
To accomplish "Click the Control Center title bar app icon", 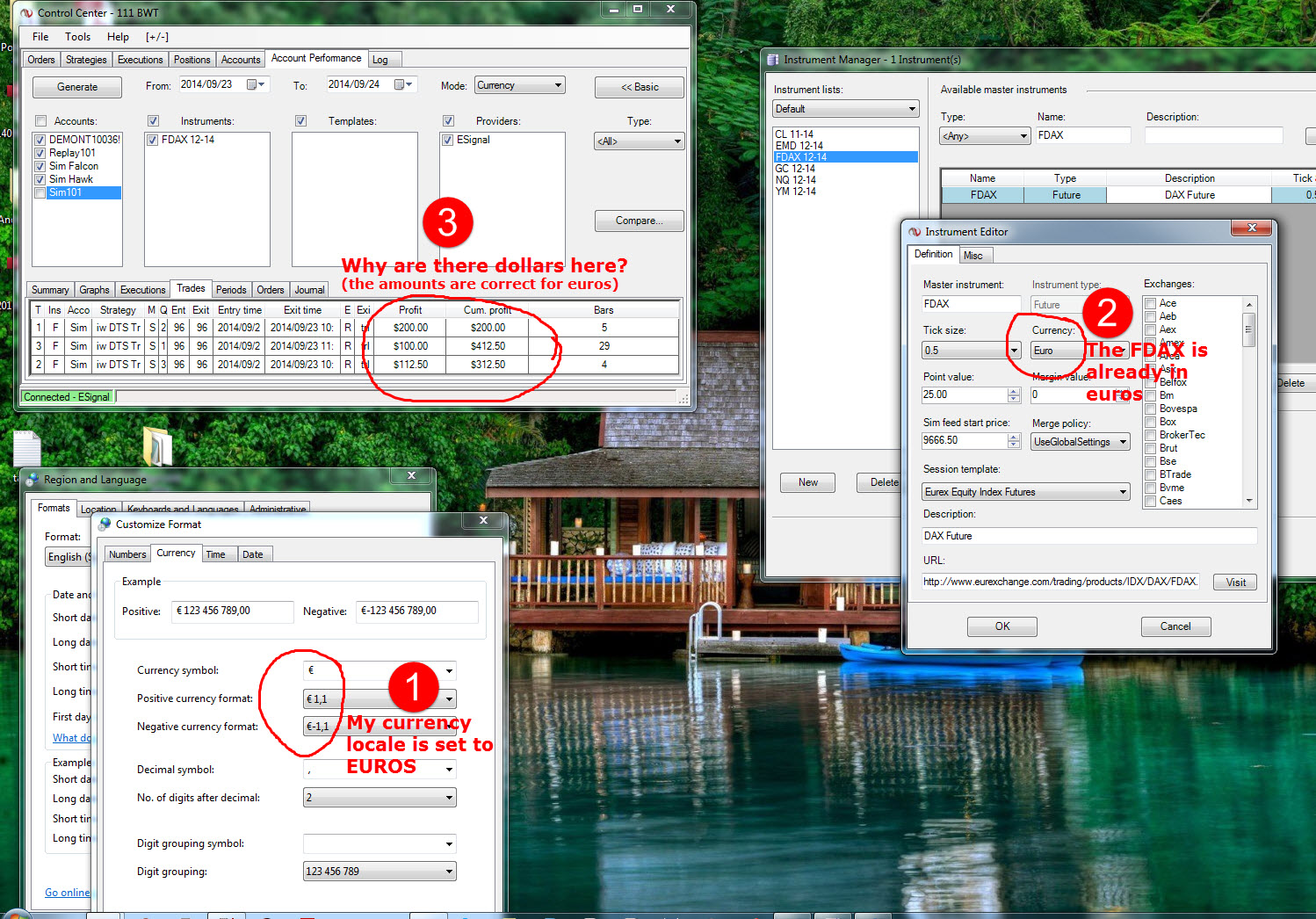I will [26, 13].
